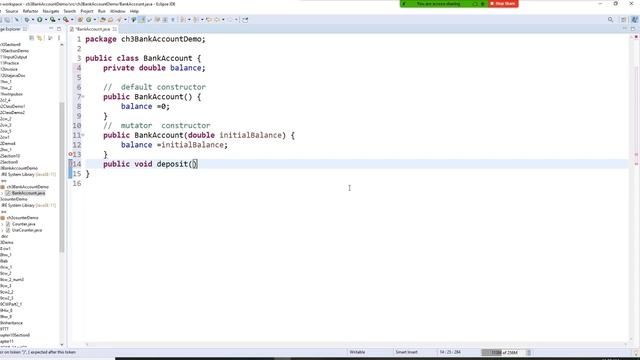Open the Package Explorer View Menu
The height and width of the screenshot is (360, 640).
click(59, 38)
